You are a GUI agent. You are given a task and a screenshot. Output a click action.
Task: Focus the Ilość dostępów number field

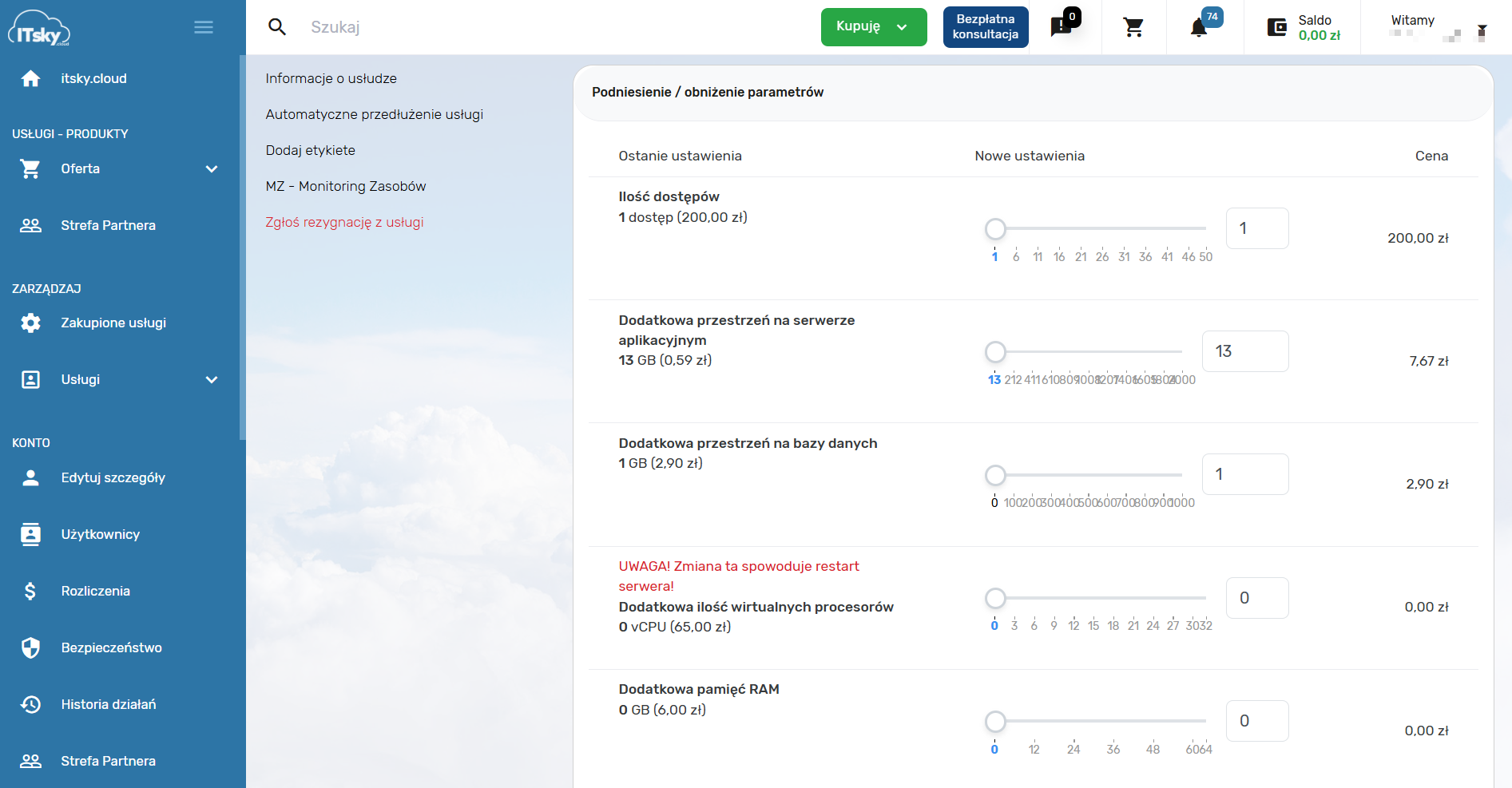tap(1257, 228)
